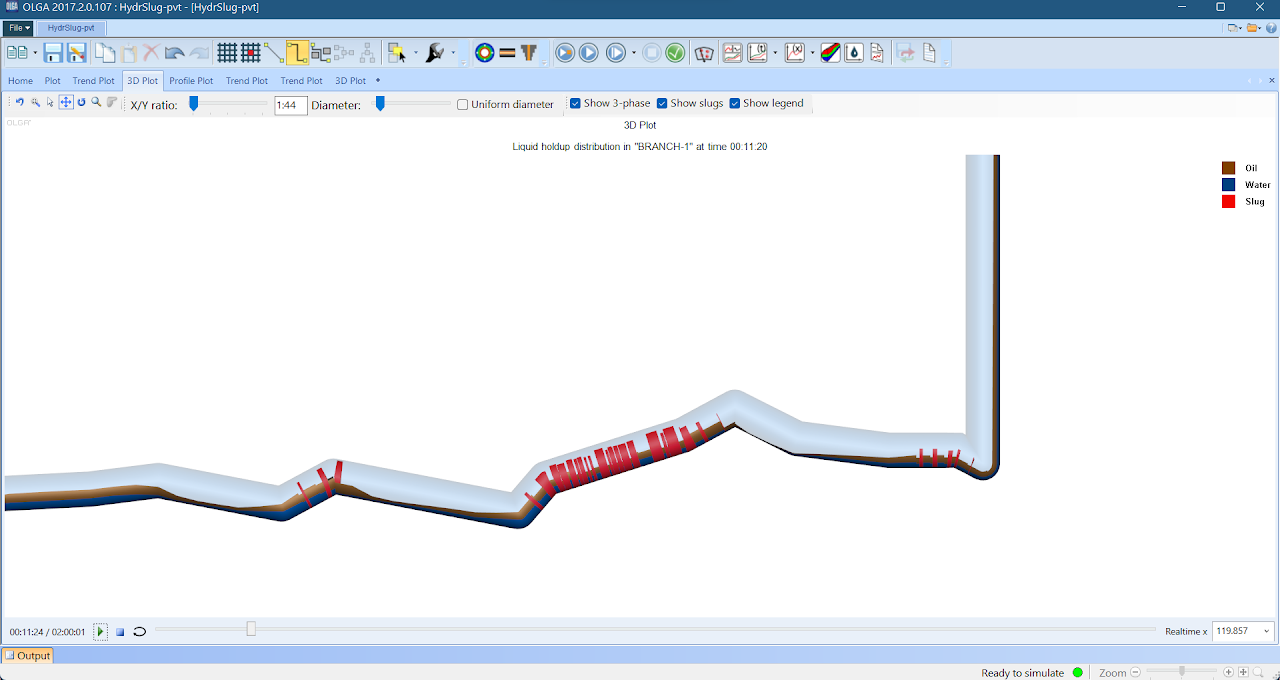Open the wrench tools icon
This screenshot has width=1280, height=680.
pos(435,53)
